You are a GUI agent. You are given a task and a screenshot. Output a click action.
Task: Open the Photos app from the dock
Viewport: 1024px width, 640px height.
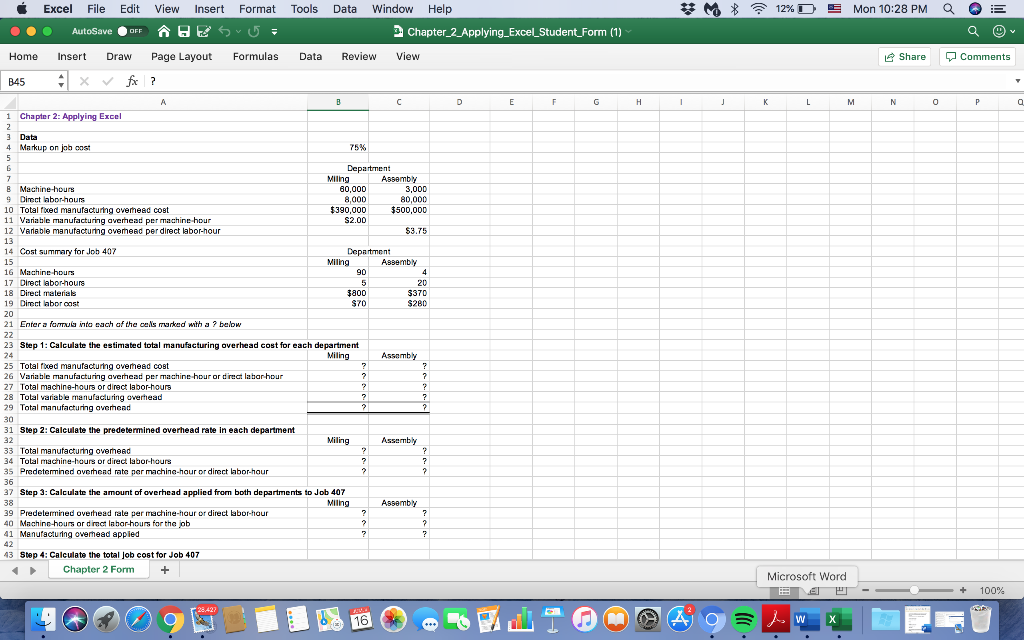pos(393,619)
